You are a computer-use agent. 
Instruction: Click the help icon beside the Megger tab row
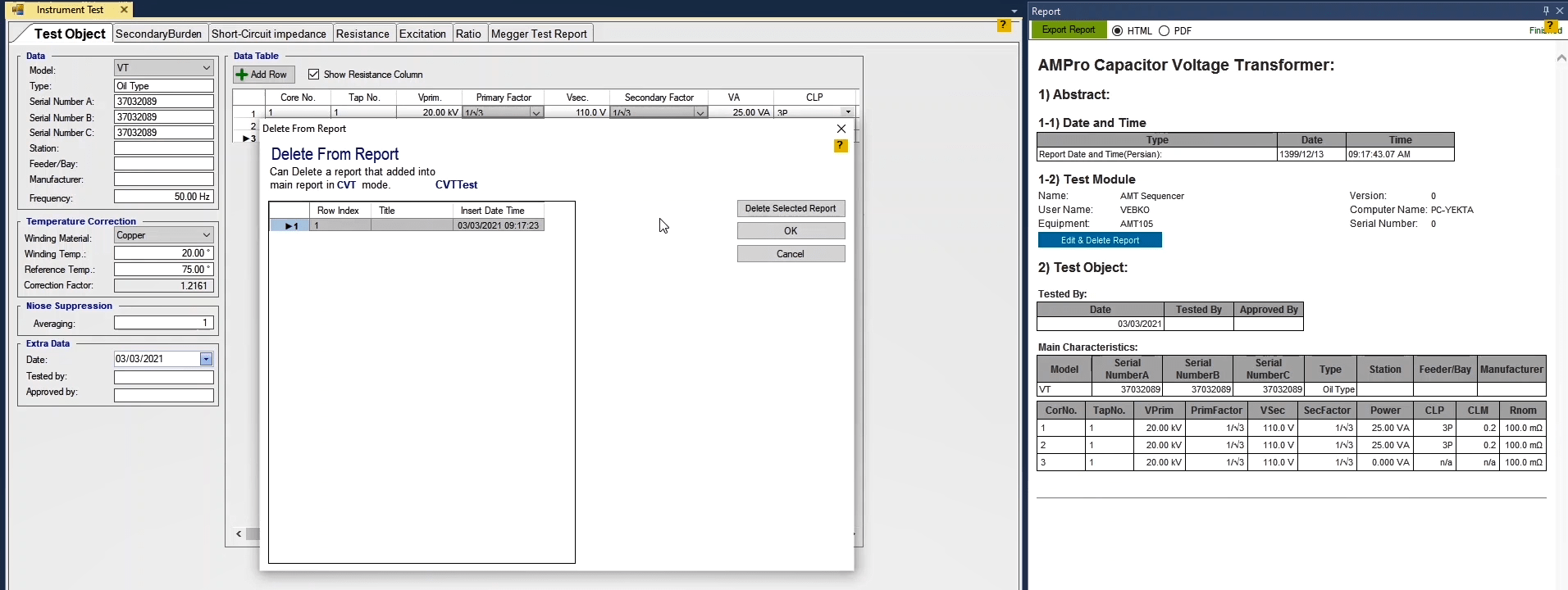[x=1003, y=25]
